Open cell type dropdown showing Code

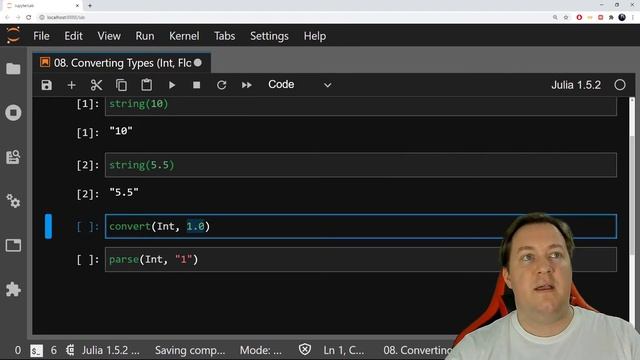click(x=300, y=85)
